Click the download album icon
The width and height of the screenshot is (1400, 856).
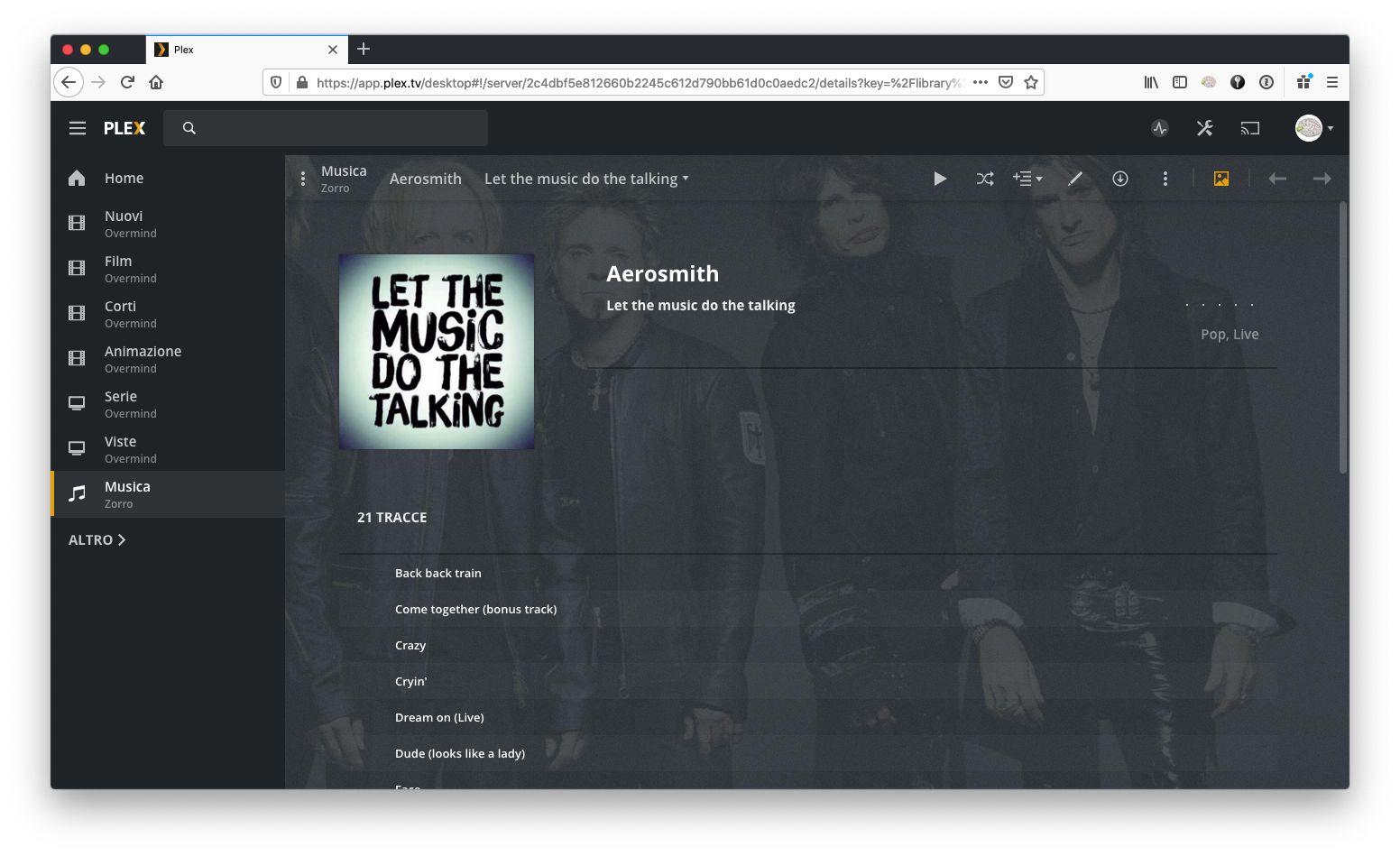coord(1120,179)
